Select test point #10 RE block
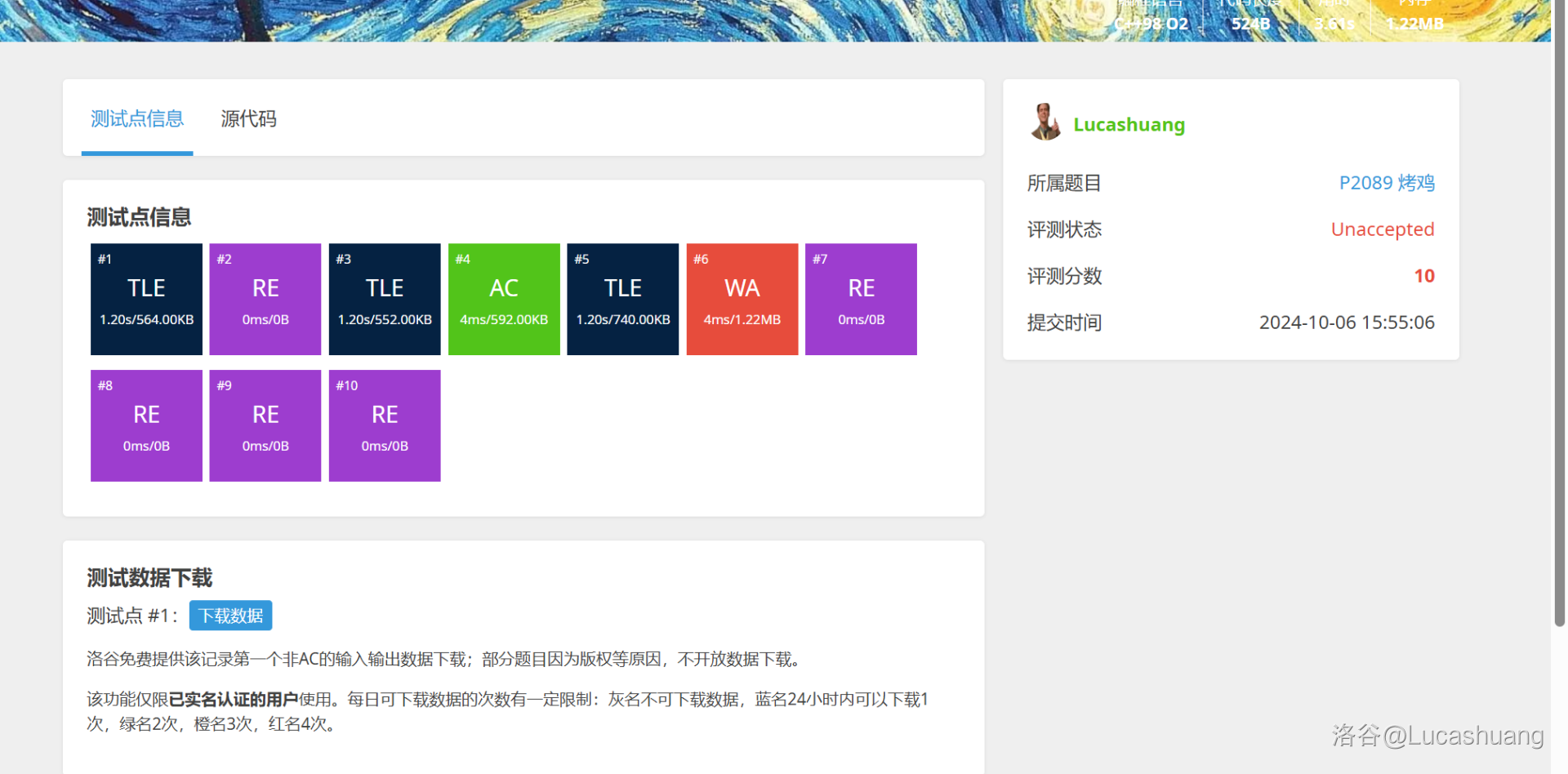The image size is (1568, 774). pyautogui.click(x=385, y=425)
